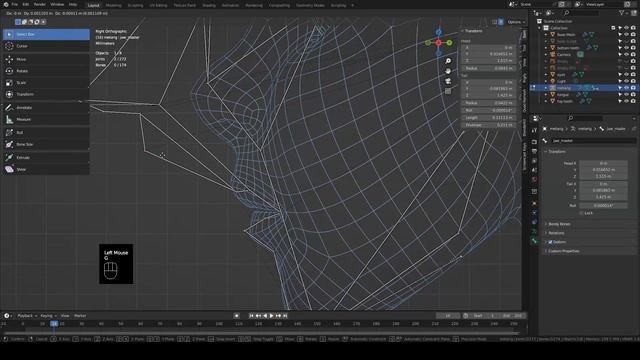Toggle eye visibility for tongue row
This screenshot has width=640, height=360.
(627, 95)
